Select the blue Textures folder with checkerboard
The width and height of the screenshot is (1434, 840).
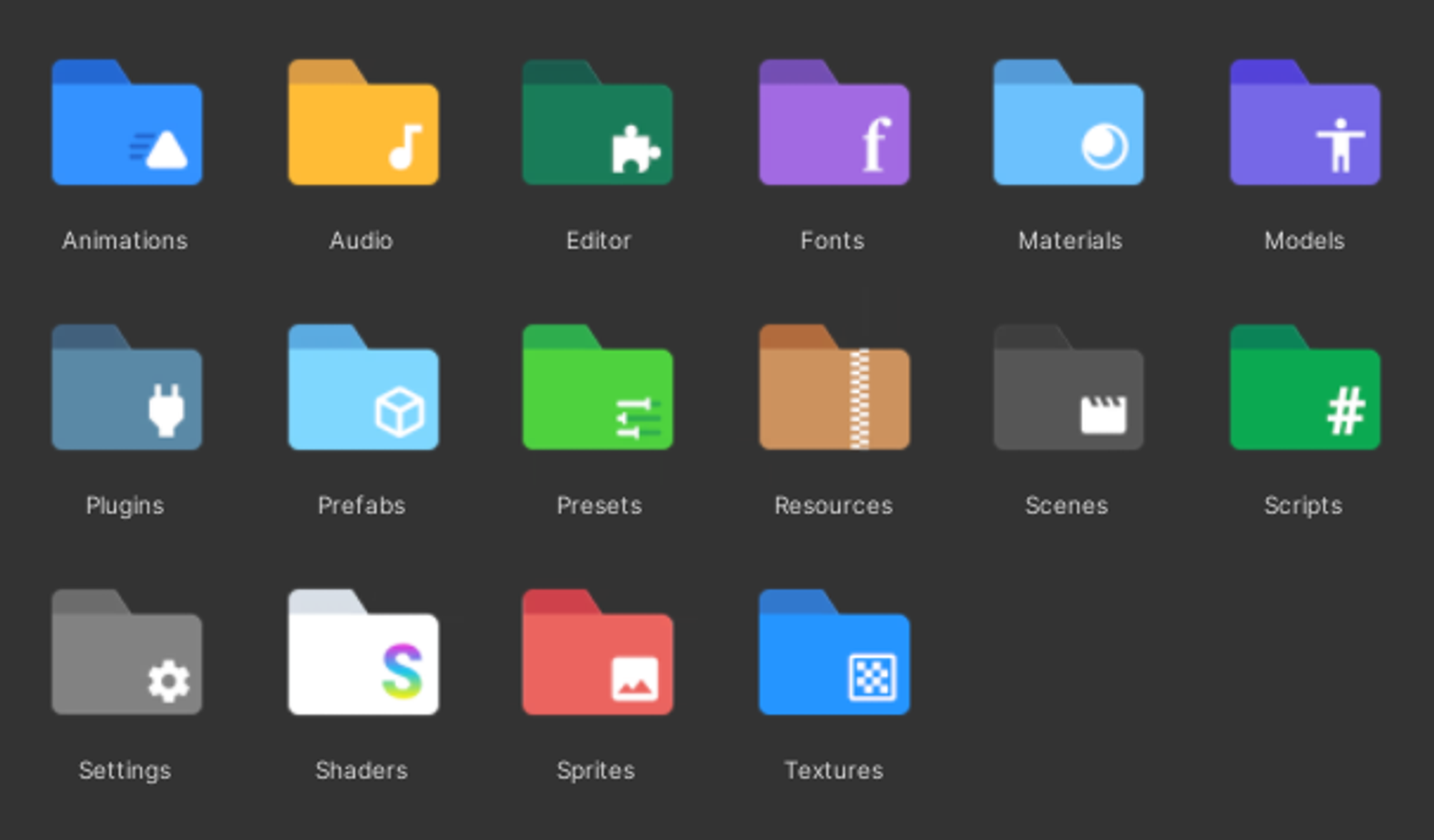(834, 654)
